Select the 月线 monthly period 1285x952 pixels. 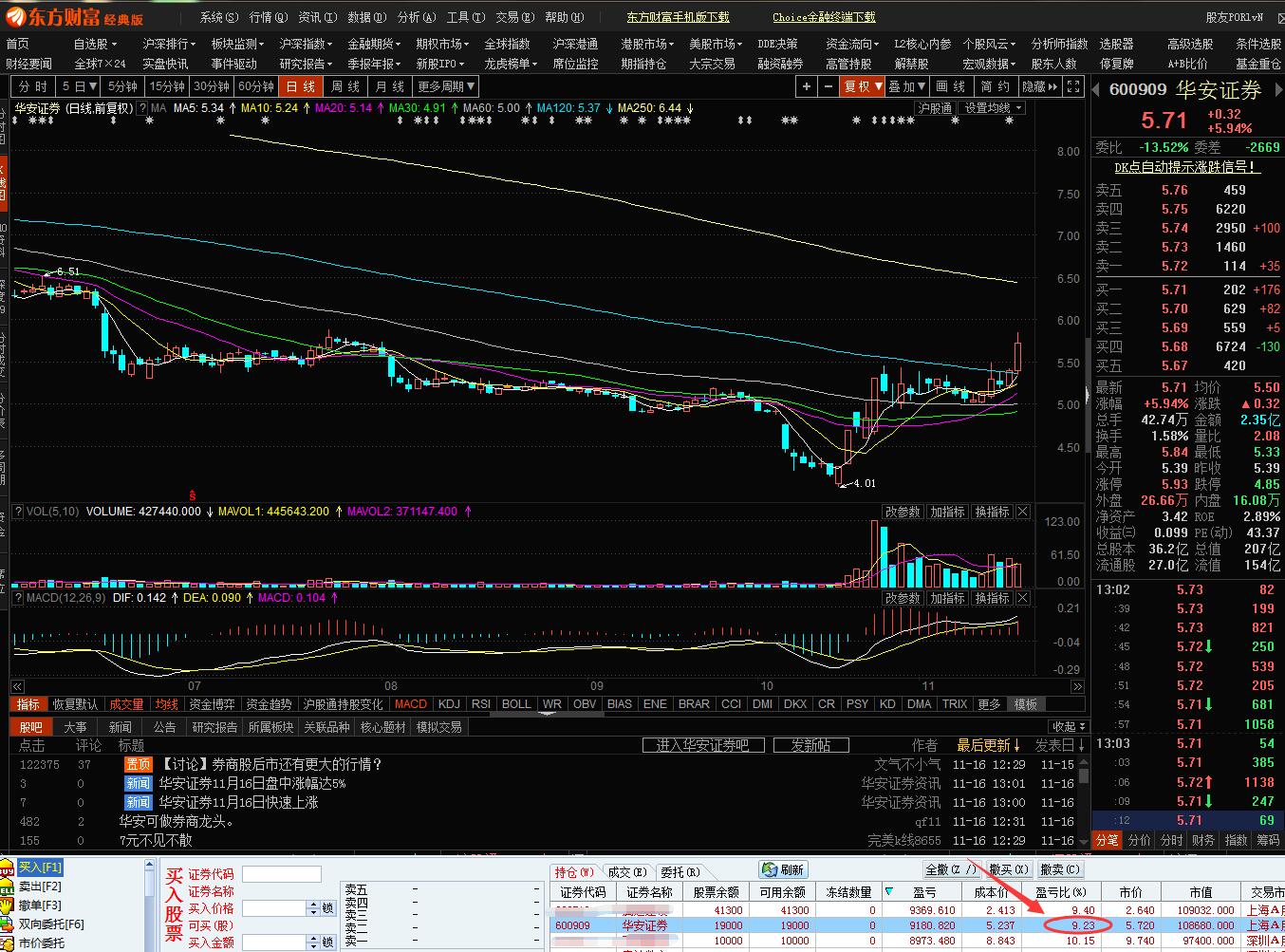(x=390, y=86)
